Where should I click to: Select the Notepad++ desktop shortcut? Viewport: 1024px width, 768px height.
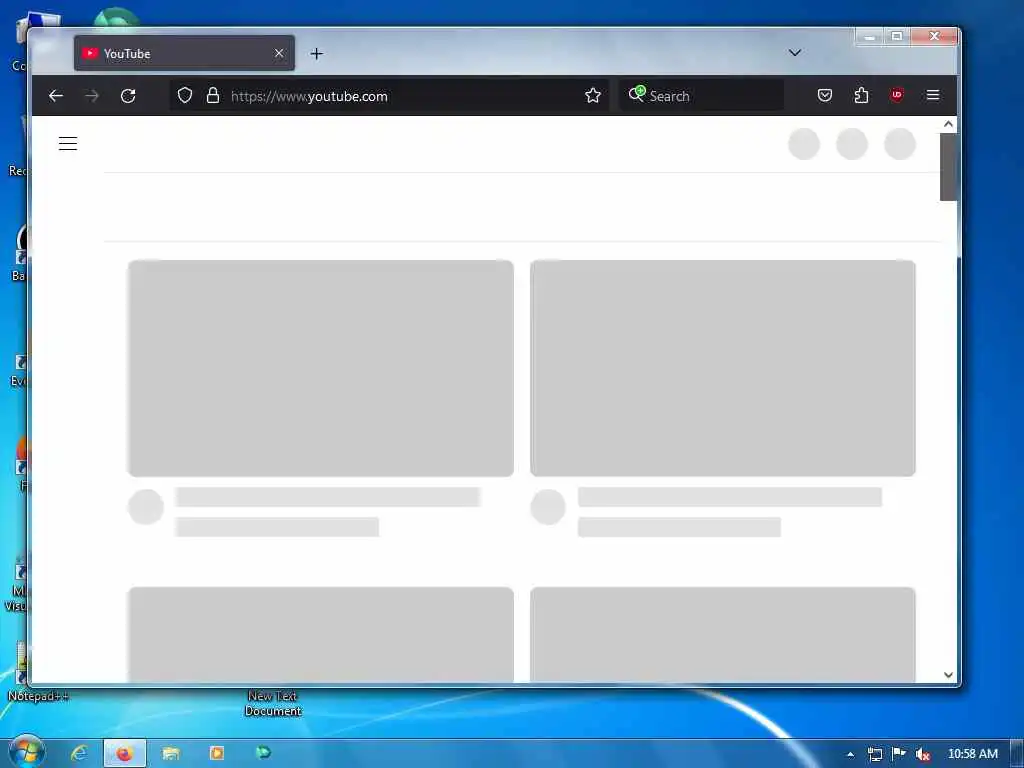coord(38,696)
